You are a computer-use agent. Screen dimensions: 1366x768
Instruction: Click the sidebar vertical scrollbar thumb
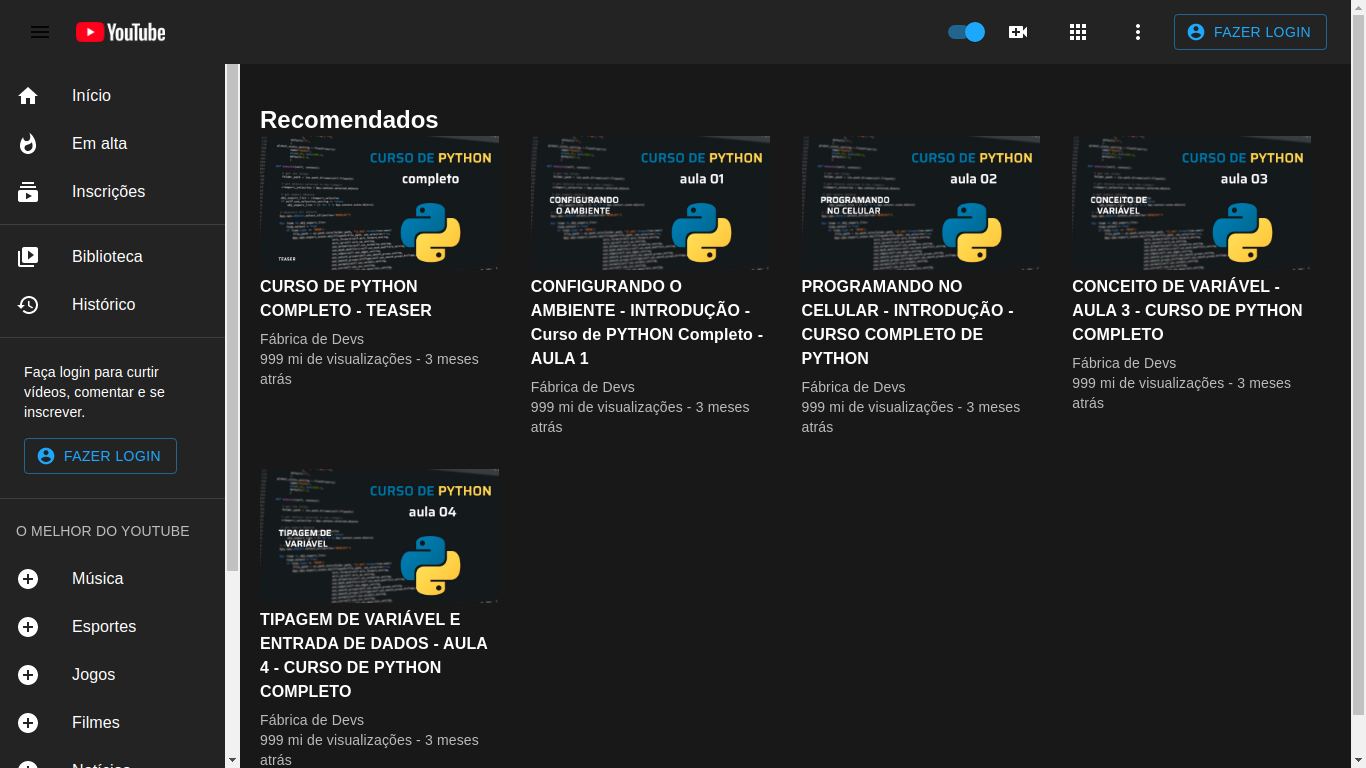pyautogui.click(x=233, y=317)
